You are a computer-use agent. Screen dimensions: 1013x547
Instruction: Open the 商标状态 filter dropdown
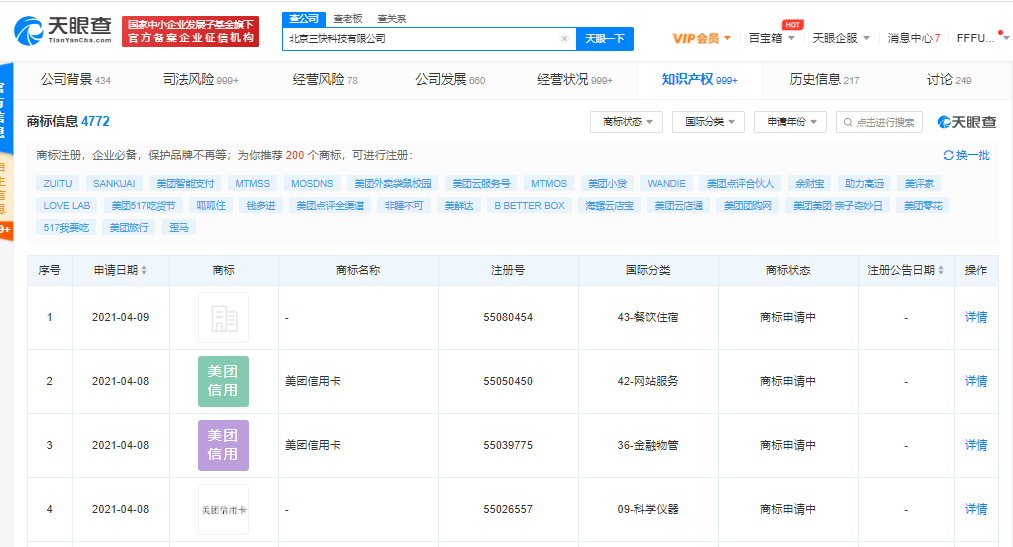click(627, 121)
